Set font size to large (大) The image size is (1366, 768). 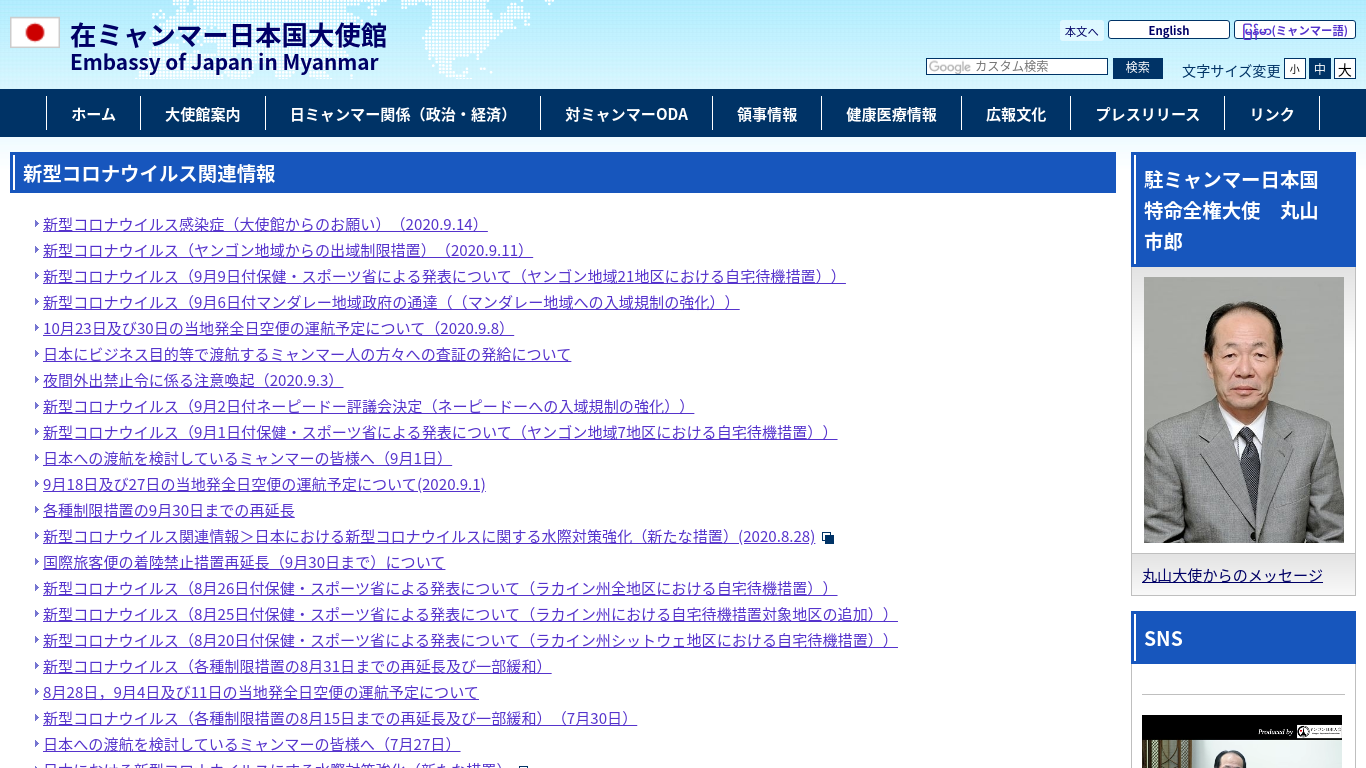click(1345, 69)
